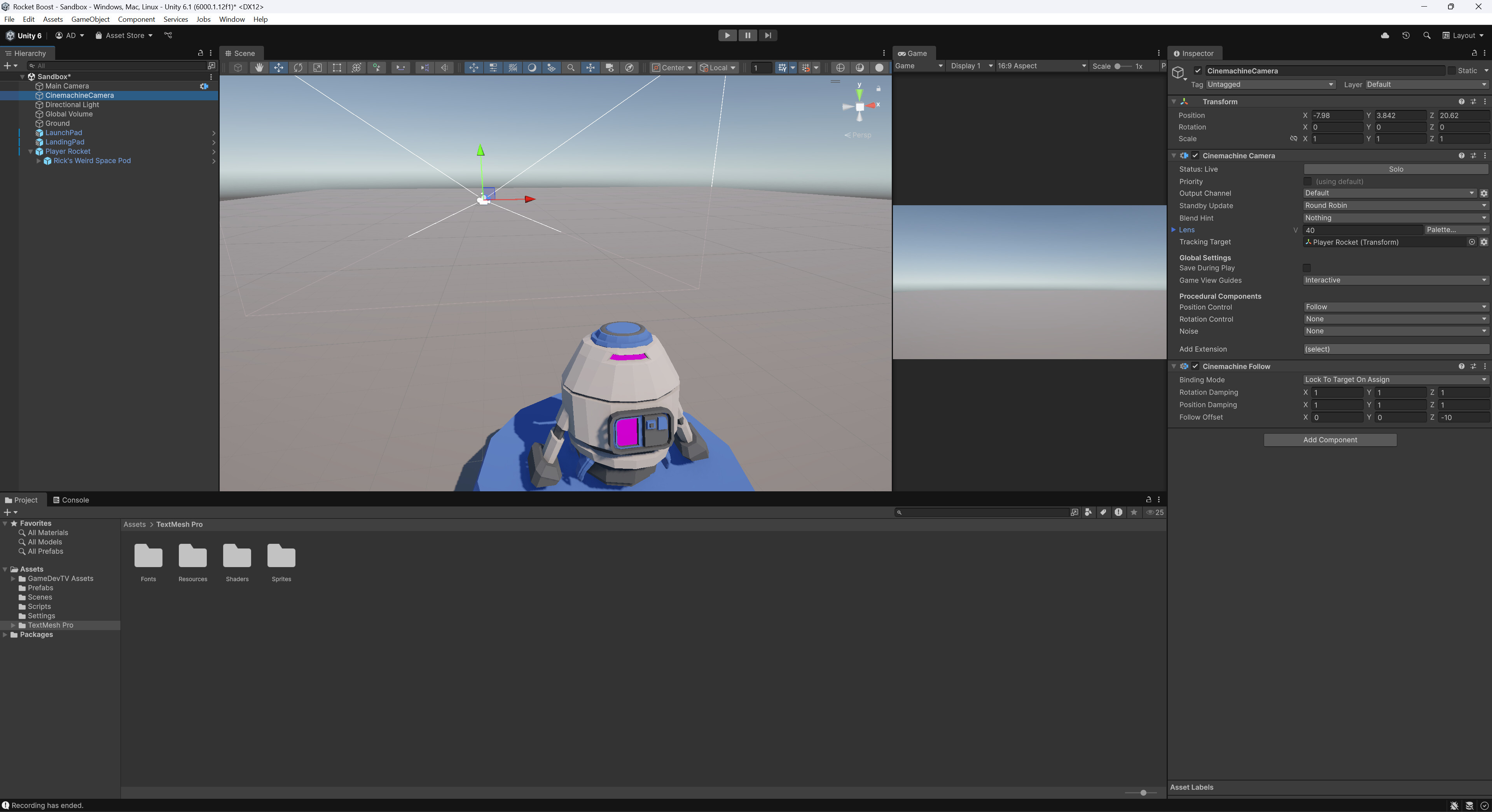Viewport: 1492px width, 812px height.
Task: Enable the Save During Play checkbox
Action: [1307, 268]
